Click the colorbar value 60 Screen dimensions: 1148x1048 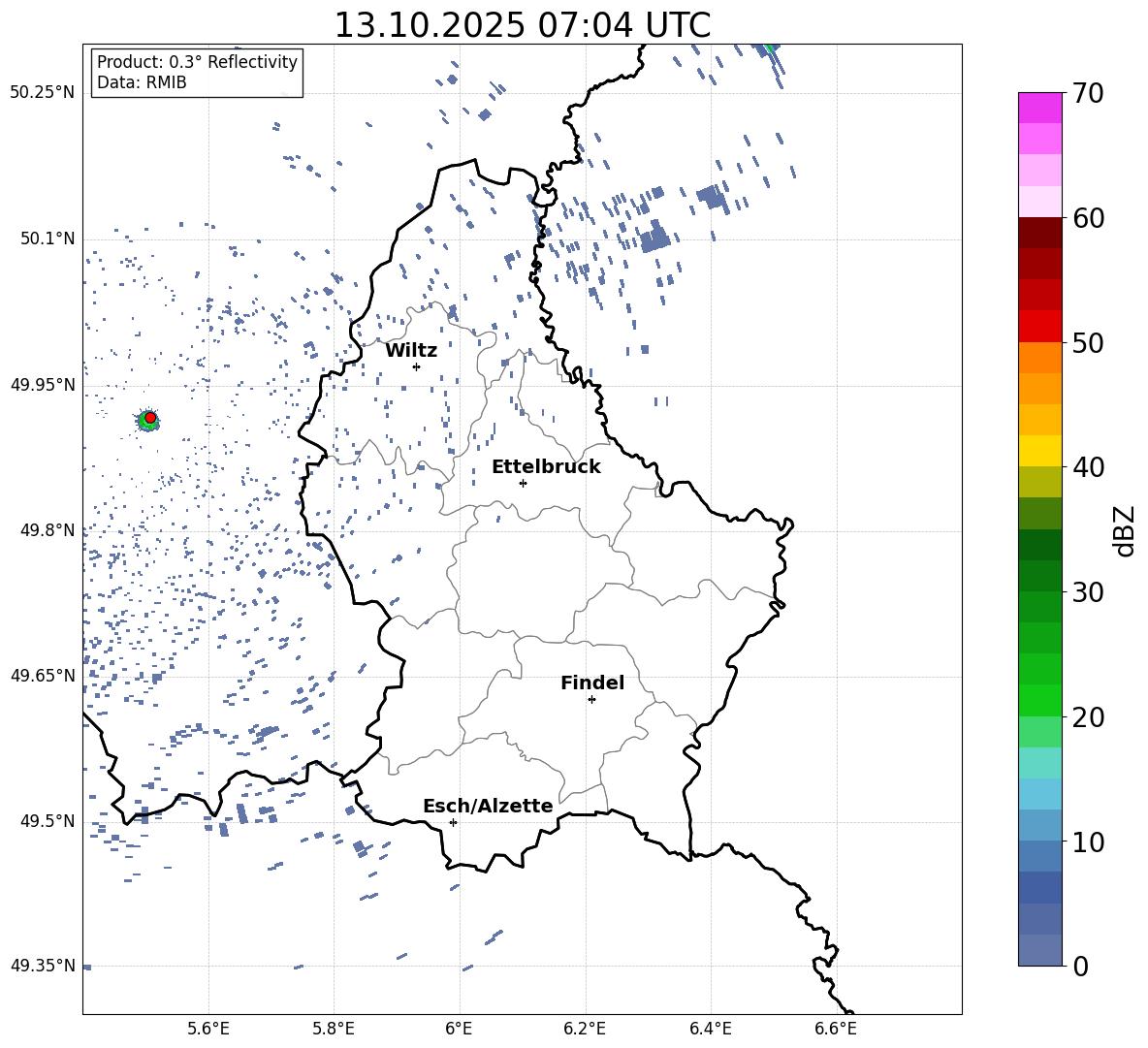(1088, 218)
